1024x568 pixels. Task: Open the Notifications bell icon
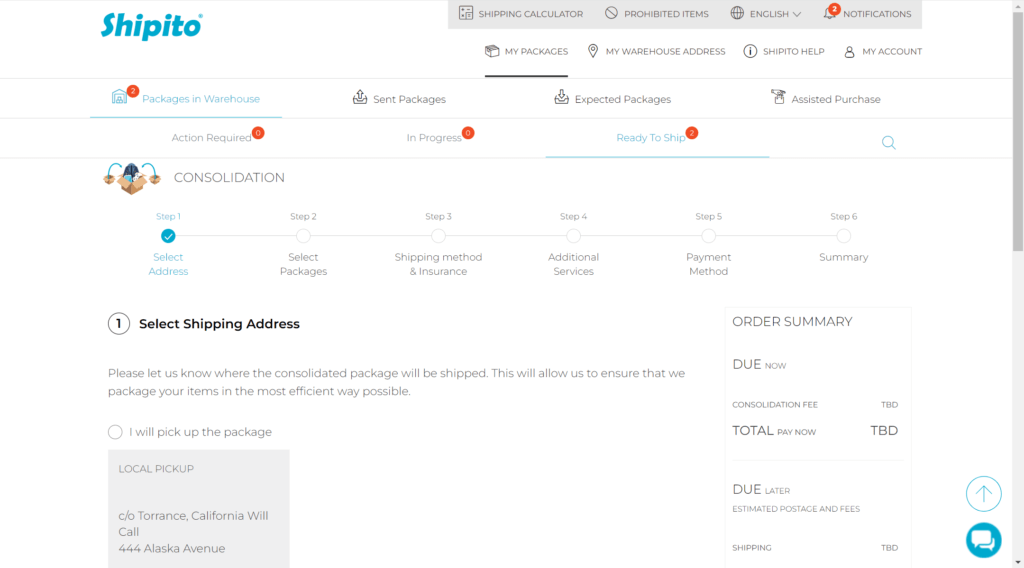(x=829, y=13)
